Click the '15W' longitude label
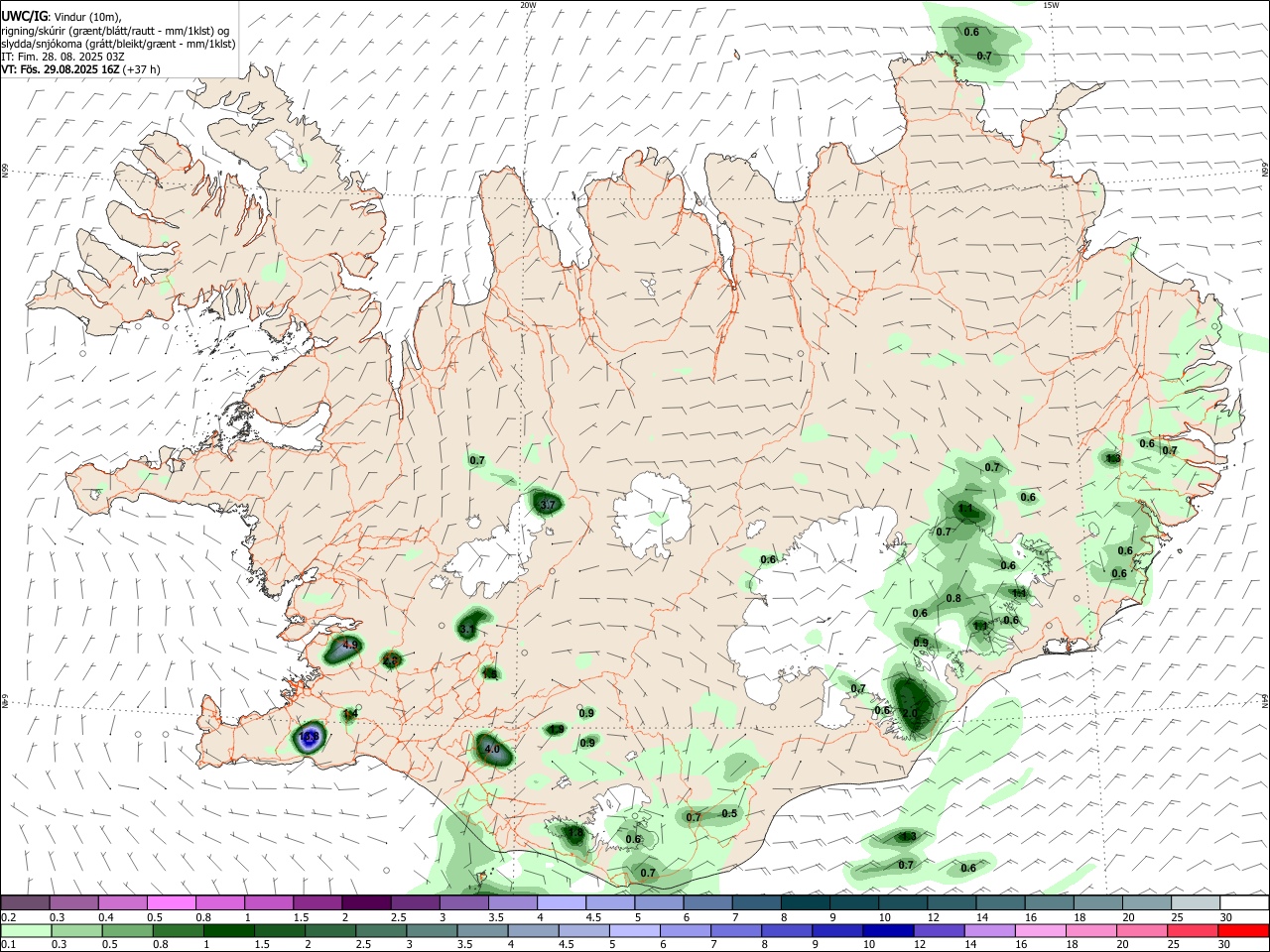1270x952 pixels. [1051, 5]
